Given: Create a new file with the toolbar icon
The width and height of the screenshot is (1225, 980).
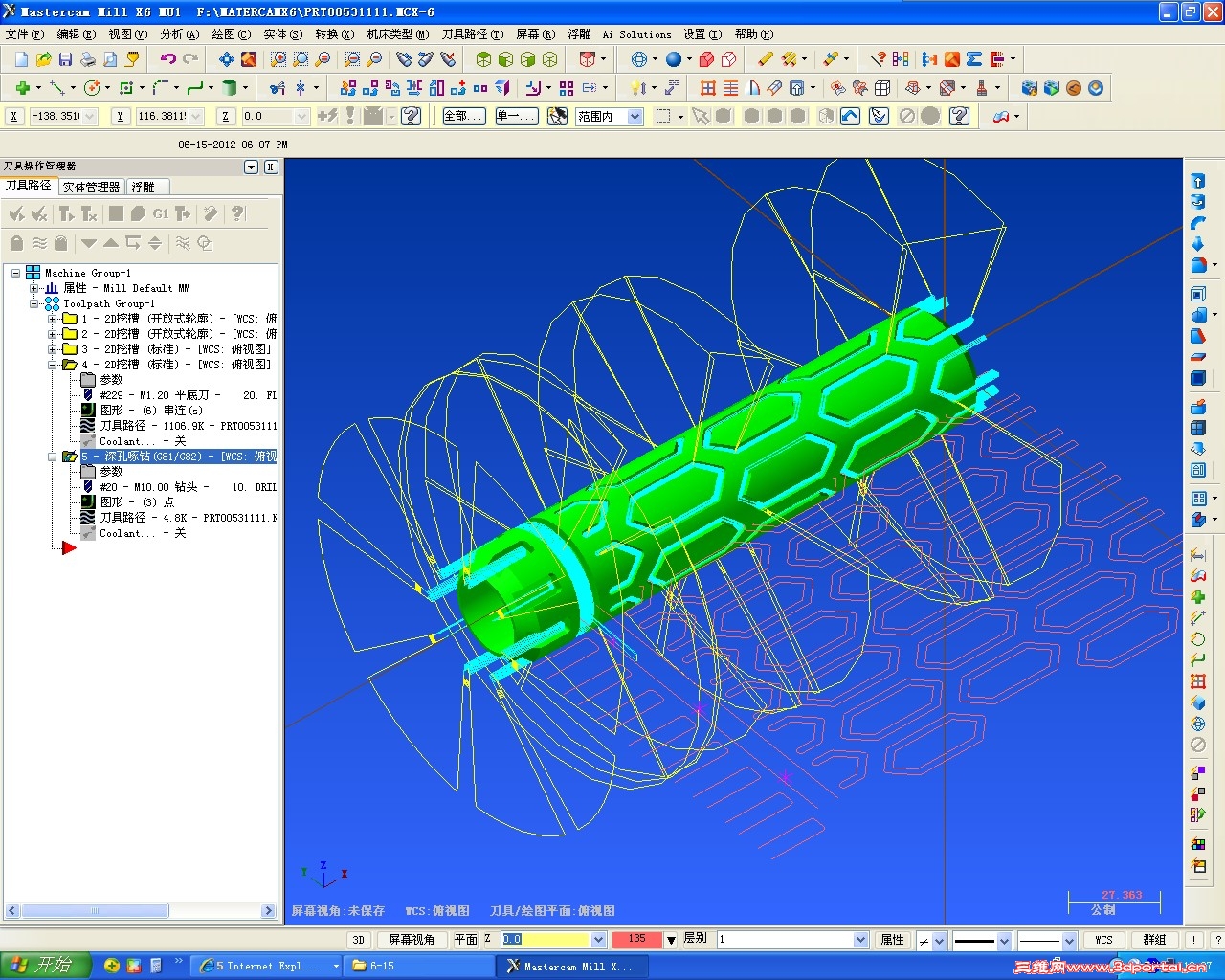Looking at the screenshot, I should point(21,59).
